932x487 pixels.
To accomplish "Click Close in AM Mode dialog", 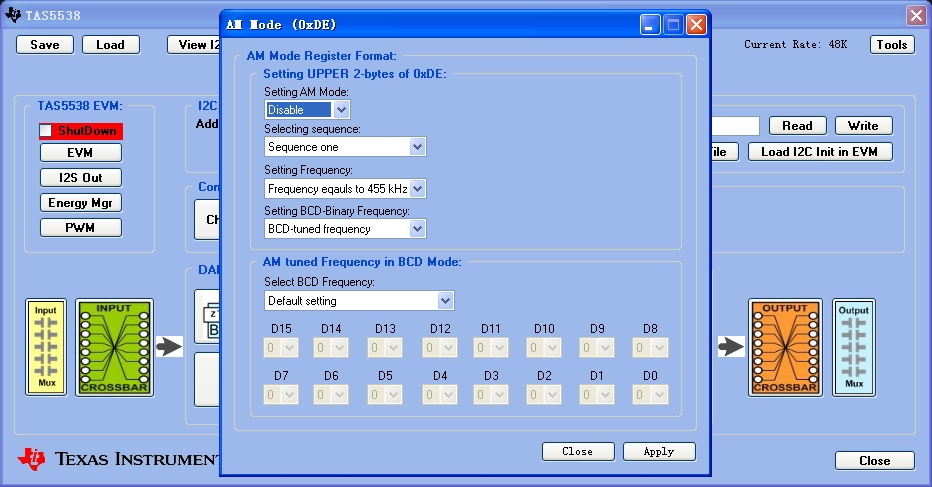I will [x=578, y=451].
